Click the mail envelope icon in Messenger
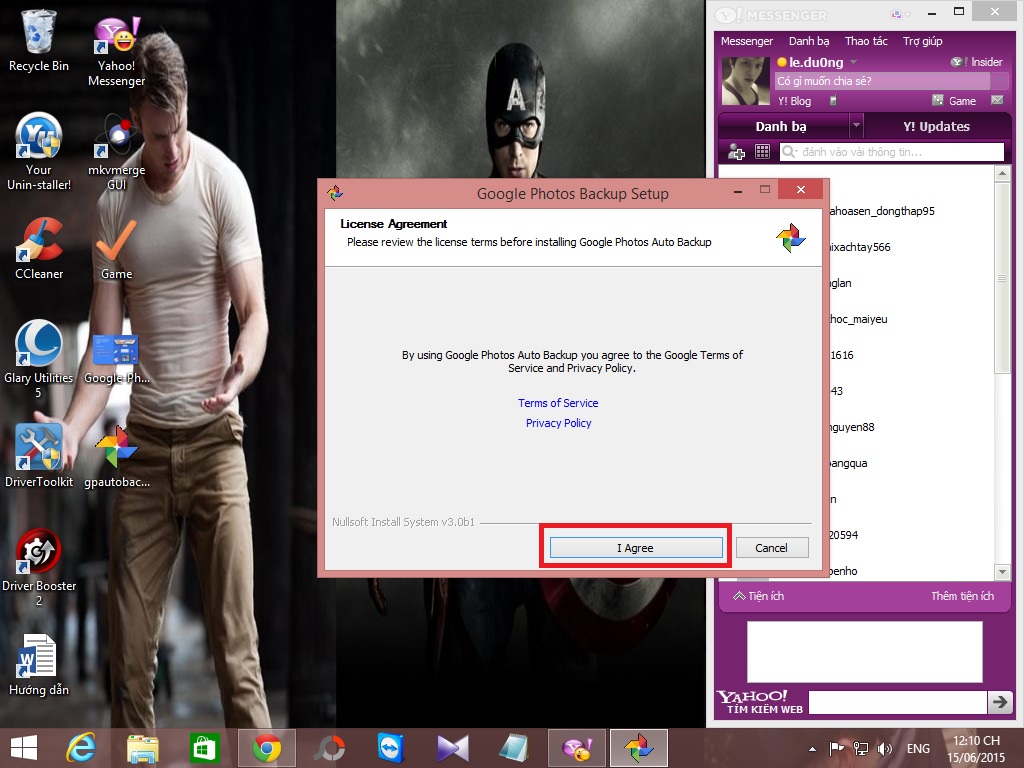This screenshot has width=1024, height=768. 997,101
